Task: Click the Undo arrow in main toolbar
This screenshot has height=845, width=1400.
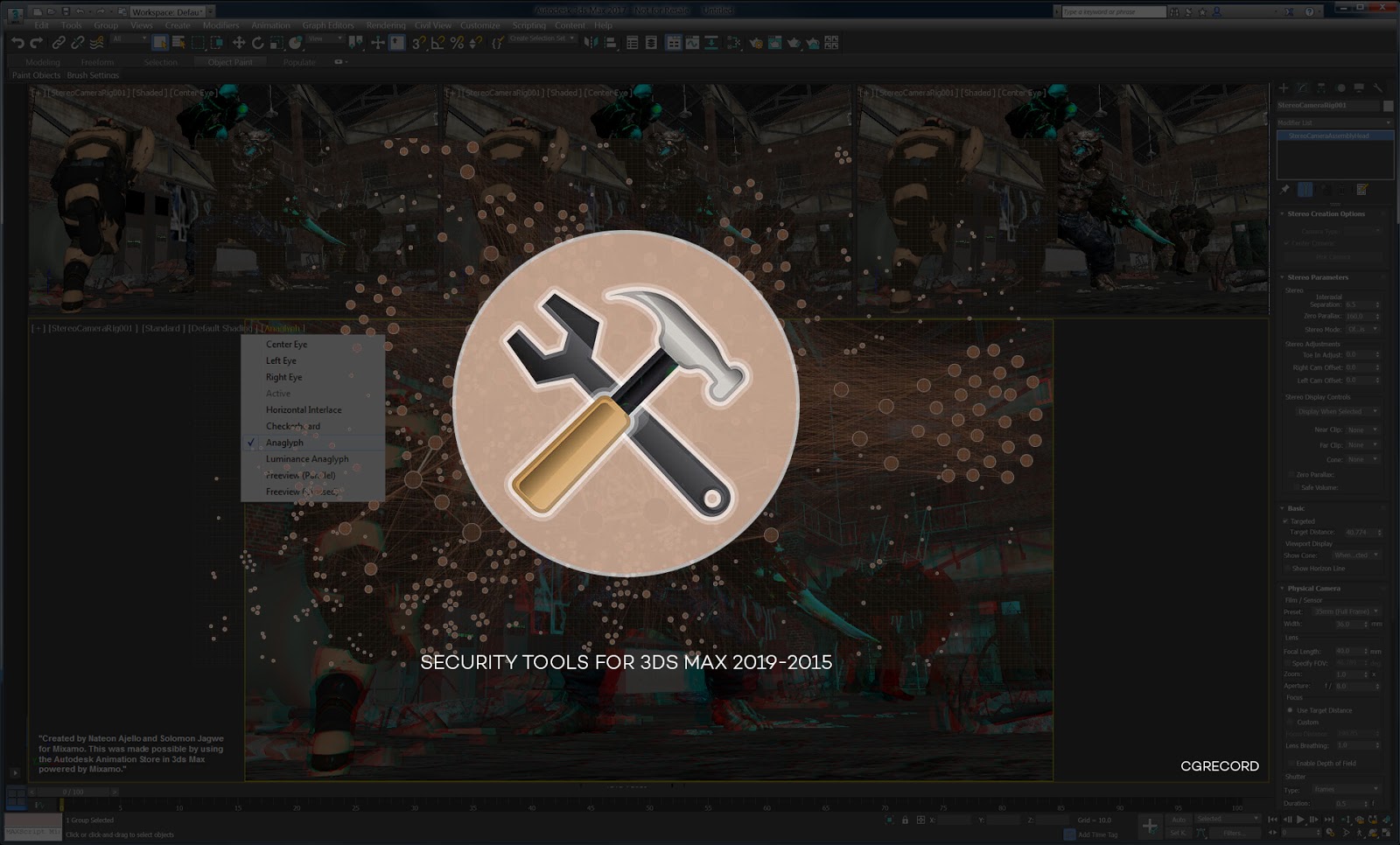Action: click(17, 42)
